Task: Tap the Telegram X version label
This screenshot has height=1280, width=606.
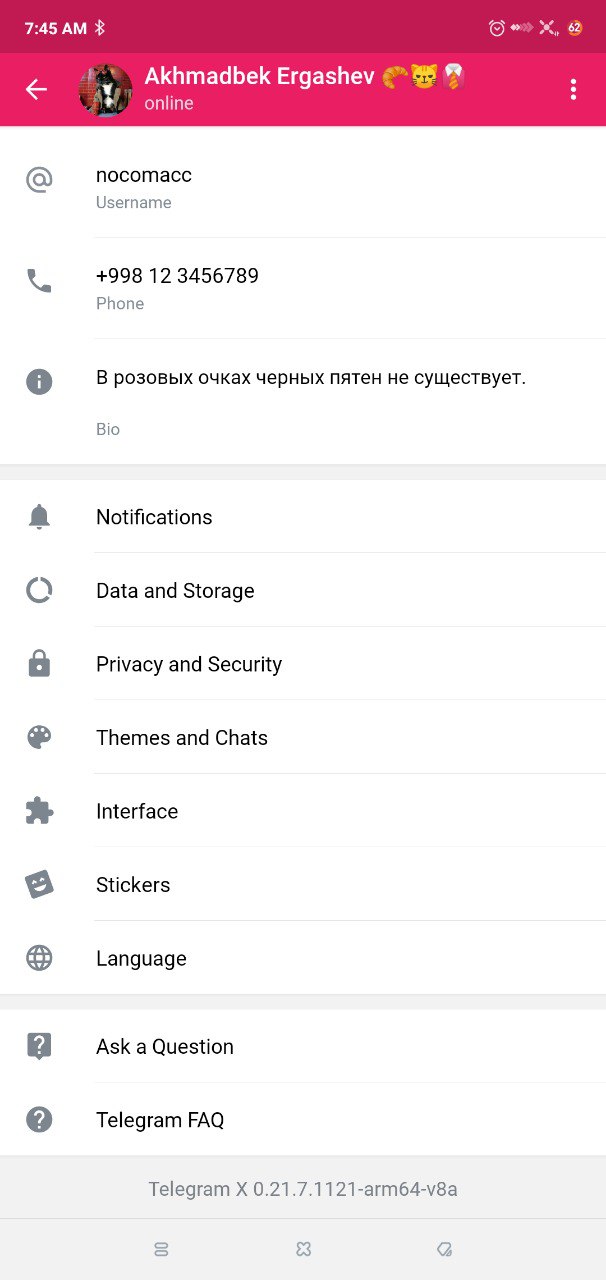Action: pyautogui.click(x=303, y=1190)
